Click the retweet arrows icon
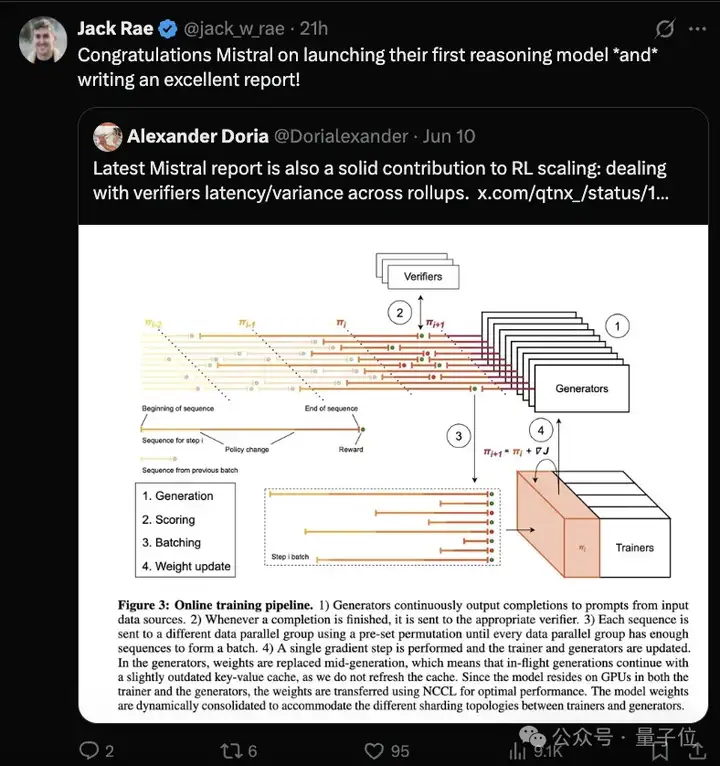This screenshot has width=720, height=766. pos(230,750)
